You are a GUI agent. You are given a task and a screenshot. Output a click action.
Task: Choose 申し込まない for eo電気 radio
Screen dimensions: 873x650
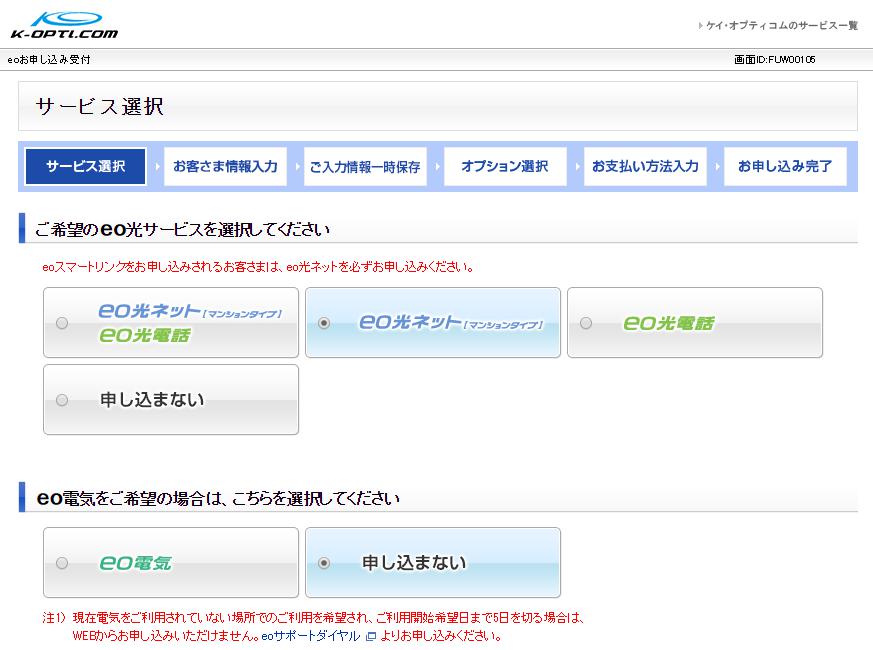tap(324, 563)
